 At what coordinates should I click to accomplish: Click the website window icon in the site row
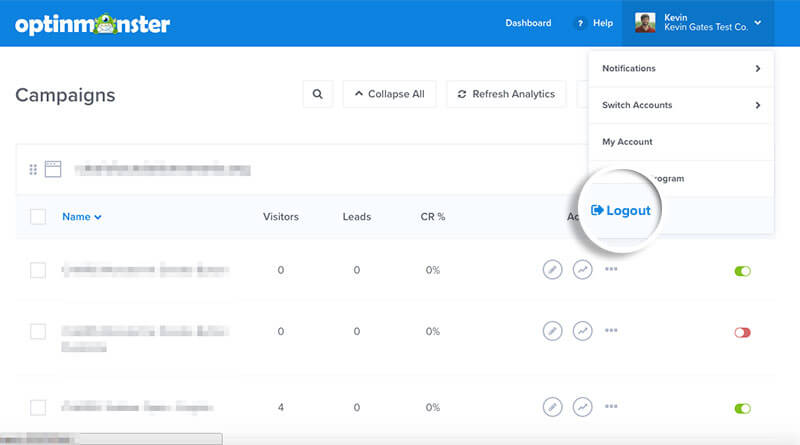pyautogui.click(x=53, y=169)
